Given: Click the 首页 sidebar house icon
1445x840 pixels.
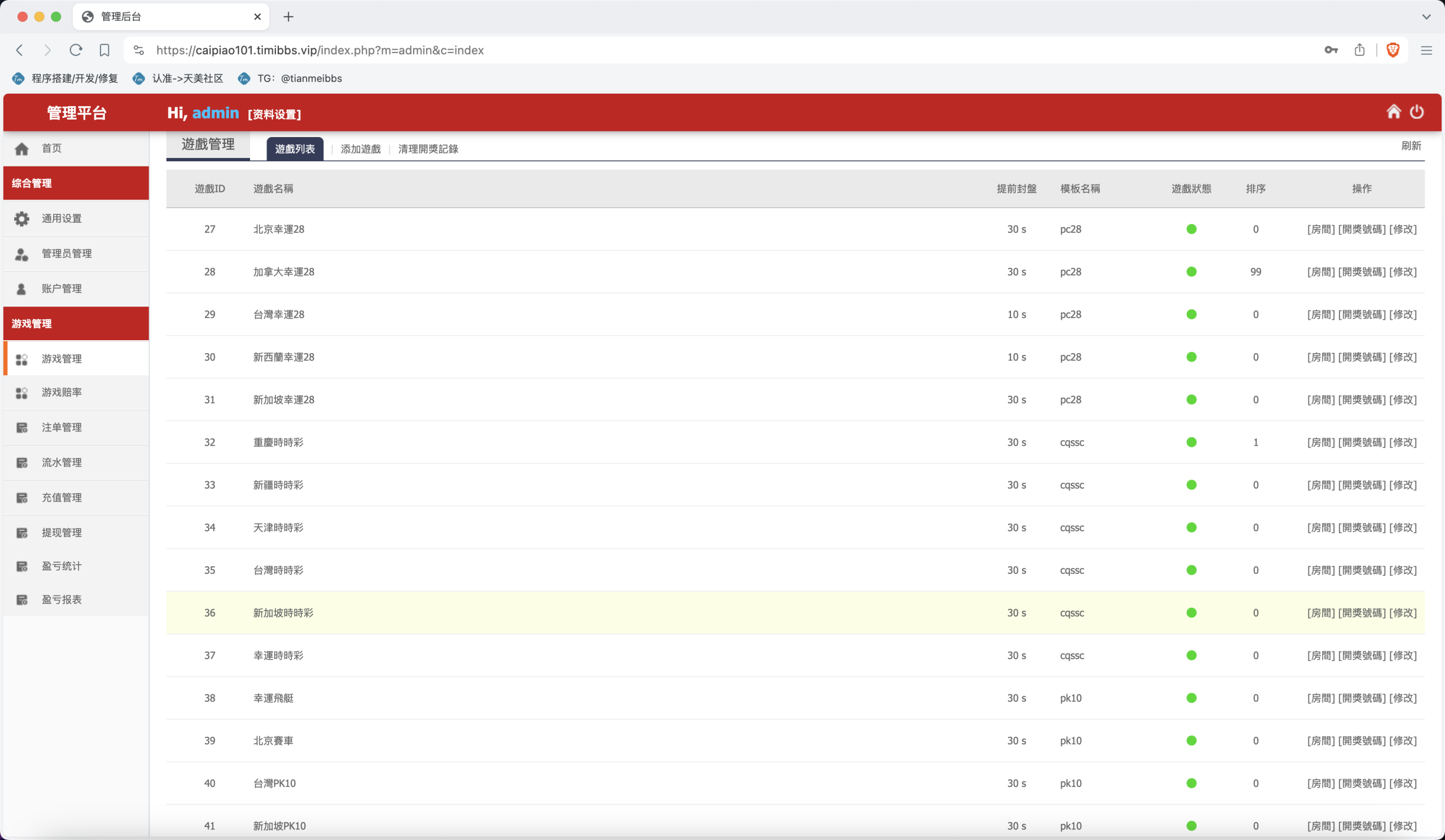Looking at the screenshot, I should coord(22,149).
